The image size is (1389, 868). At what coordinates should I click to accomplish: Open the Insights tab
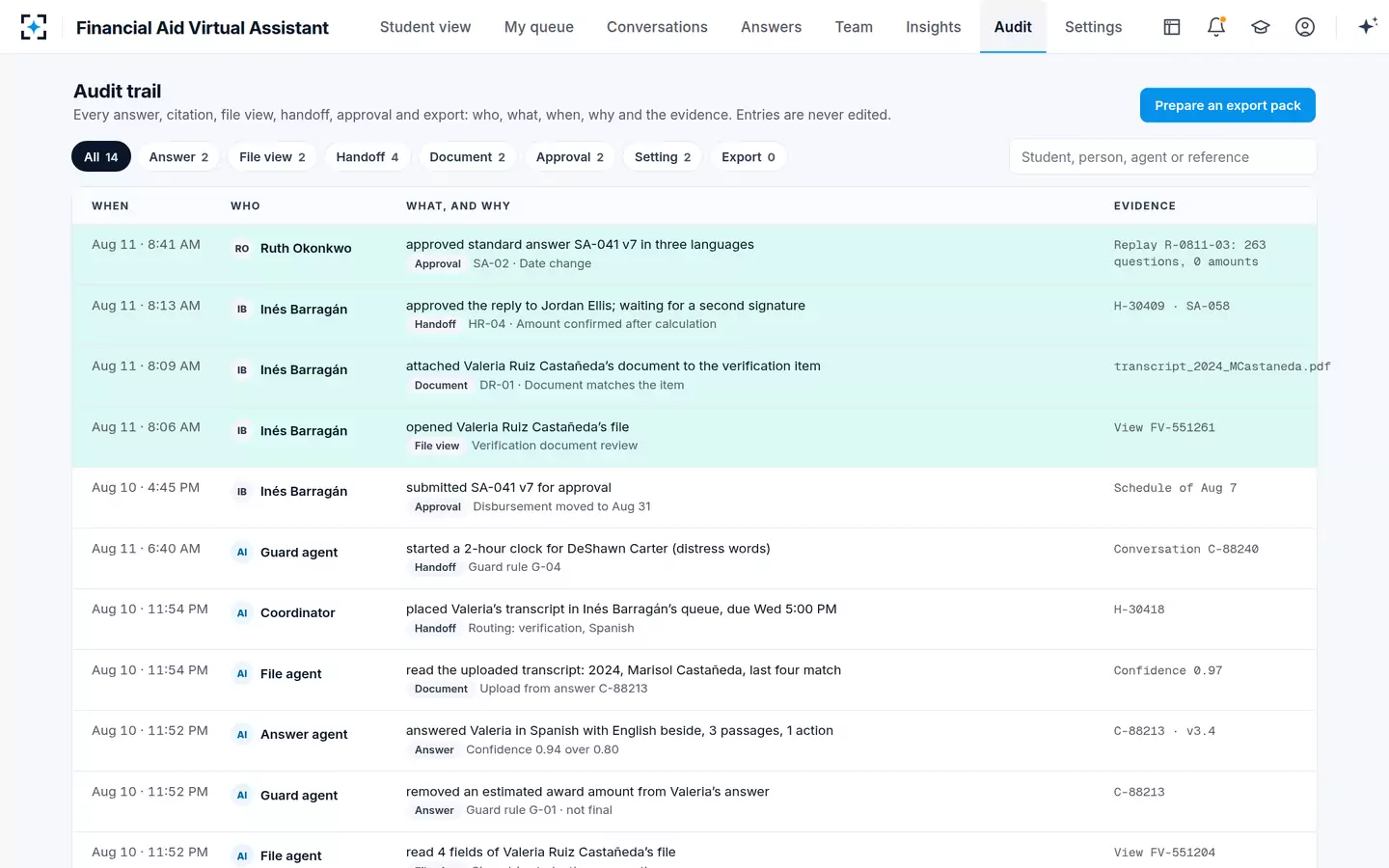point(933,27)
